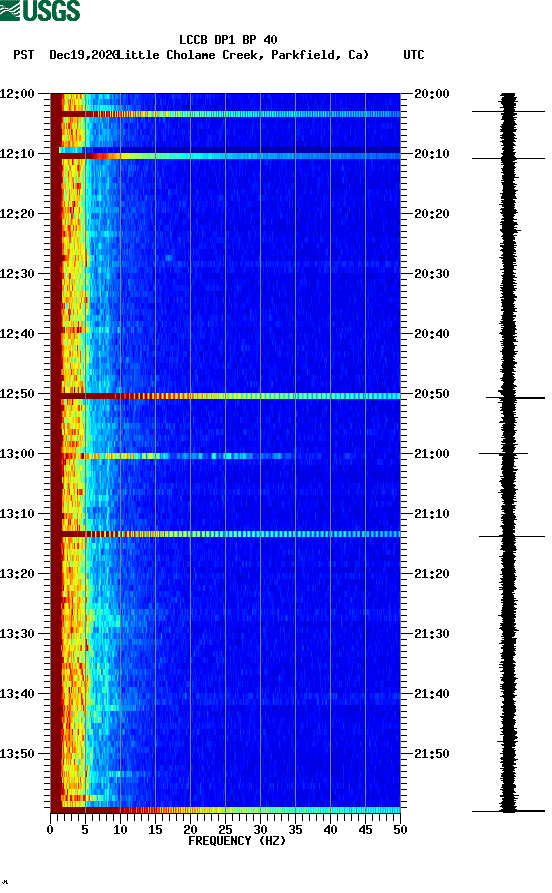552x893 pixels.
Task: Click the 21:10 UTC time label
Action: coord(432,514)
